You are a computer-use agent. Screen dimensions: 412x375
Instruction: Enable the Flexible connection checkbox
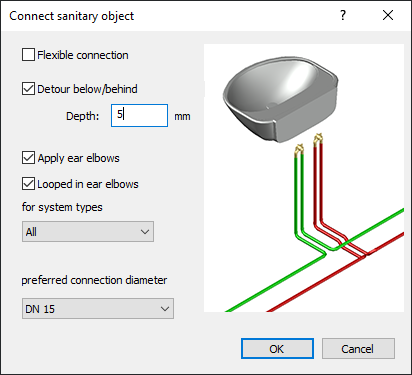[x=28, y=55]
